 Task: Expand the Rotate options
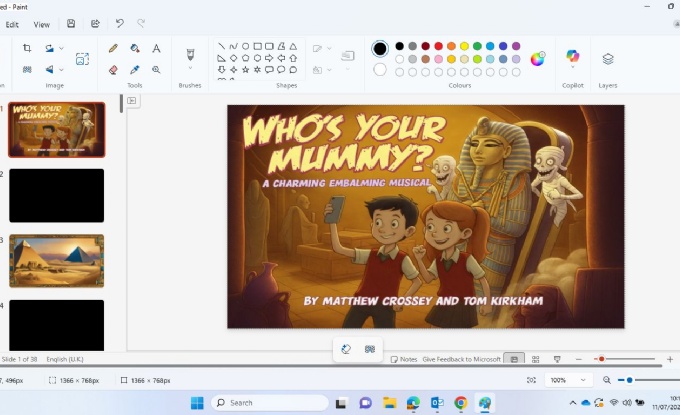(61, 48)
